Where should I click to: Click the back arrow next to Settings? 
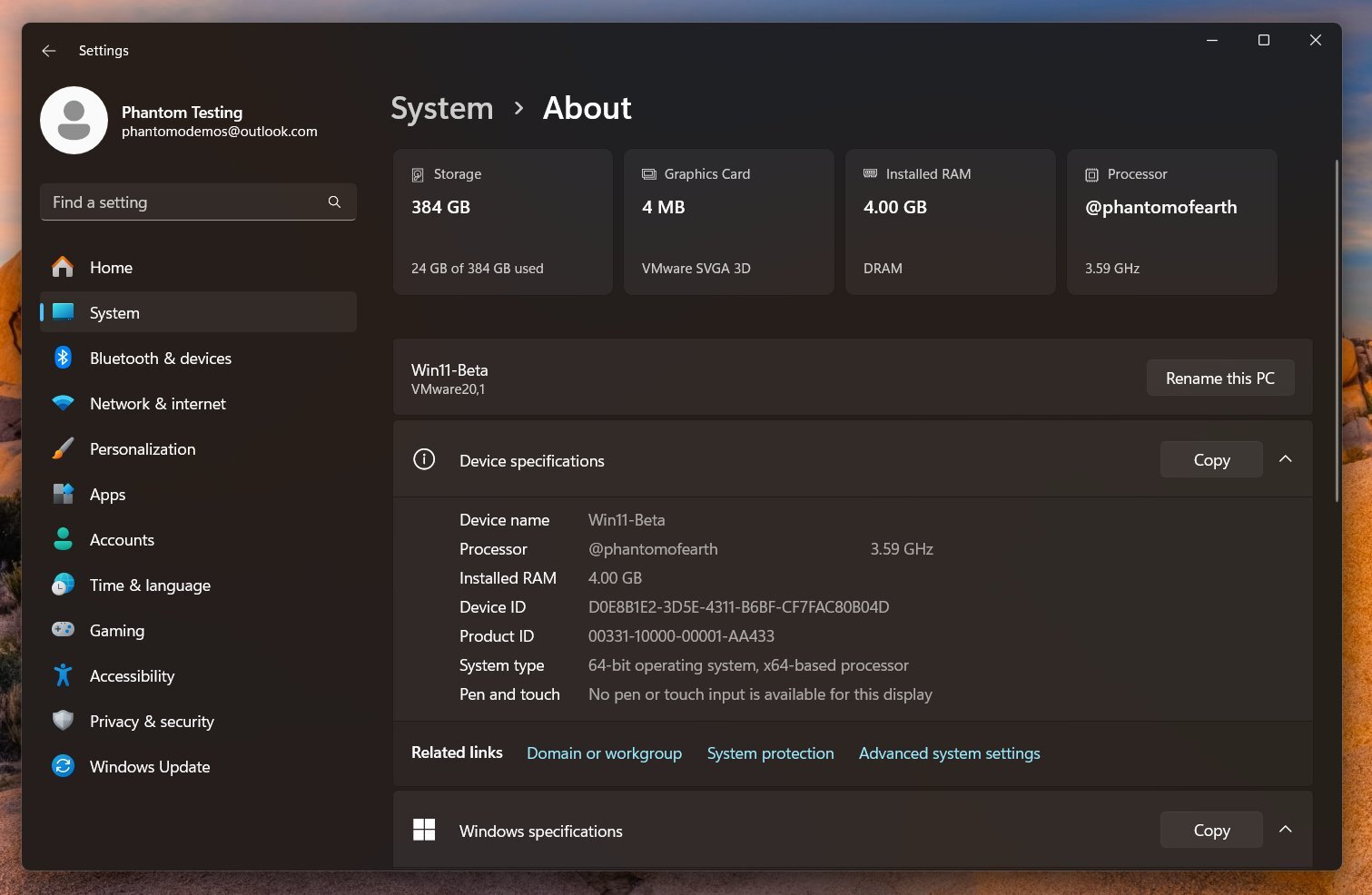pyautogui.click(x=48, y=51)
